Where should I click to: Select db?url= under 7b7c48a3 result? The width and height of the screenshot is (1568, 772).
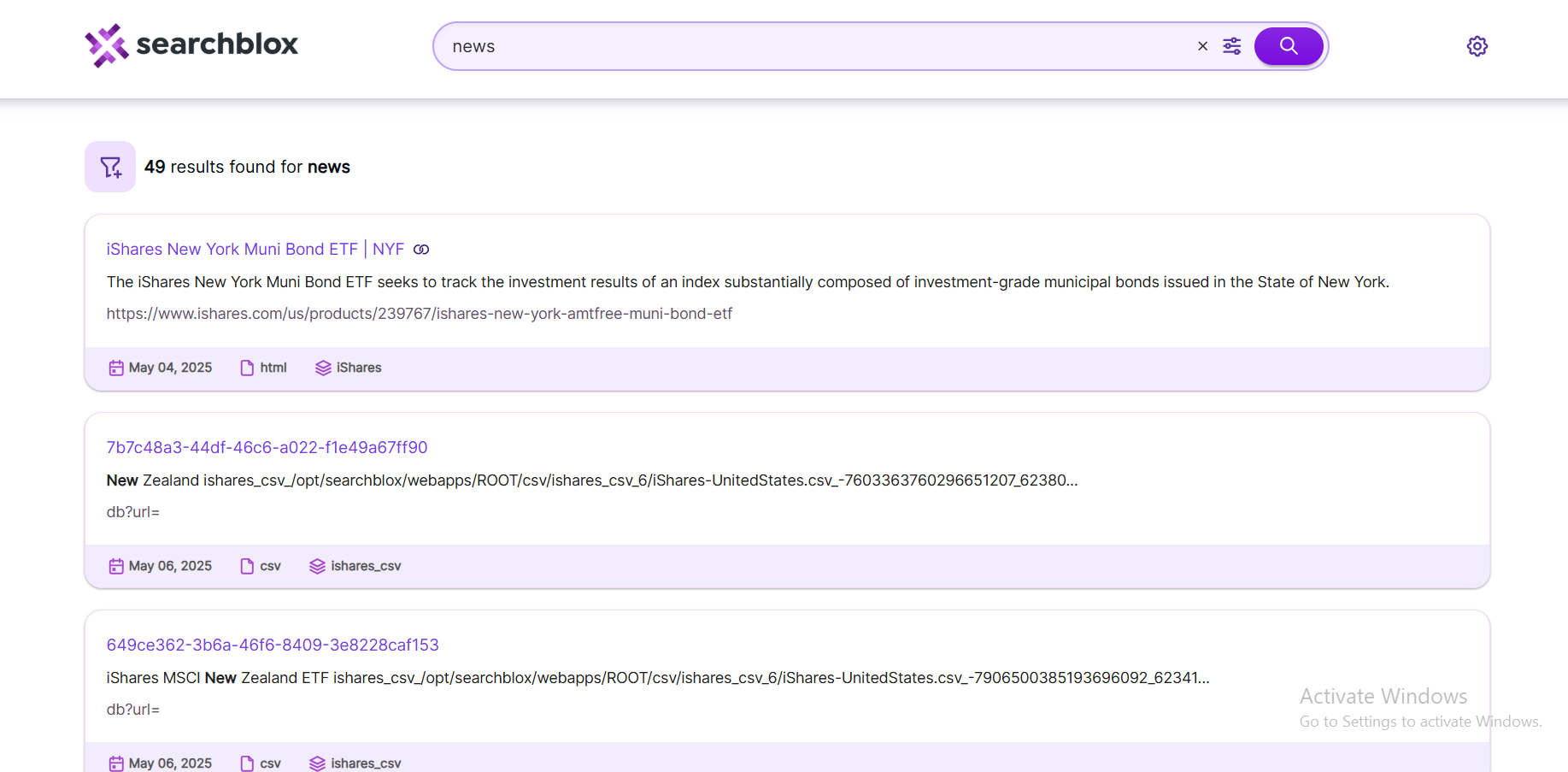pyautogui.click(x=132, y=512)
